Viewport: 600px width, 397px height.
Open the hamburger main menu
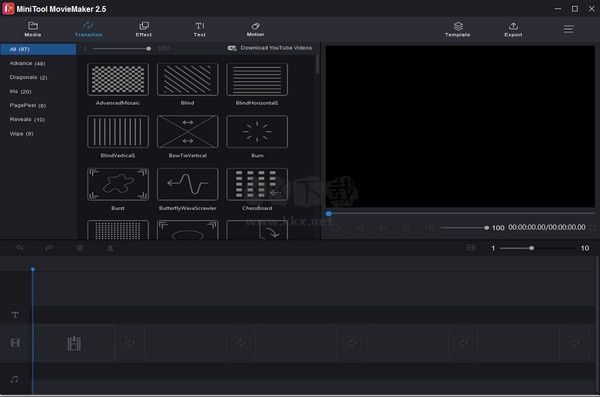click(569, 29)
